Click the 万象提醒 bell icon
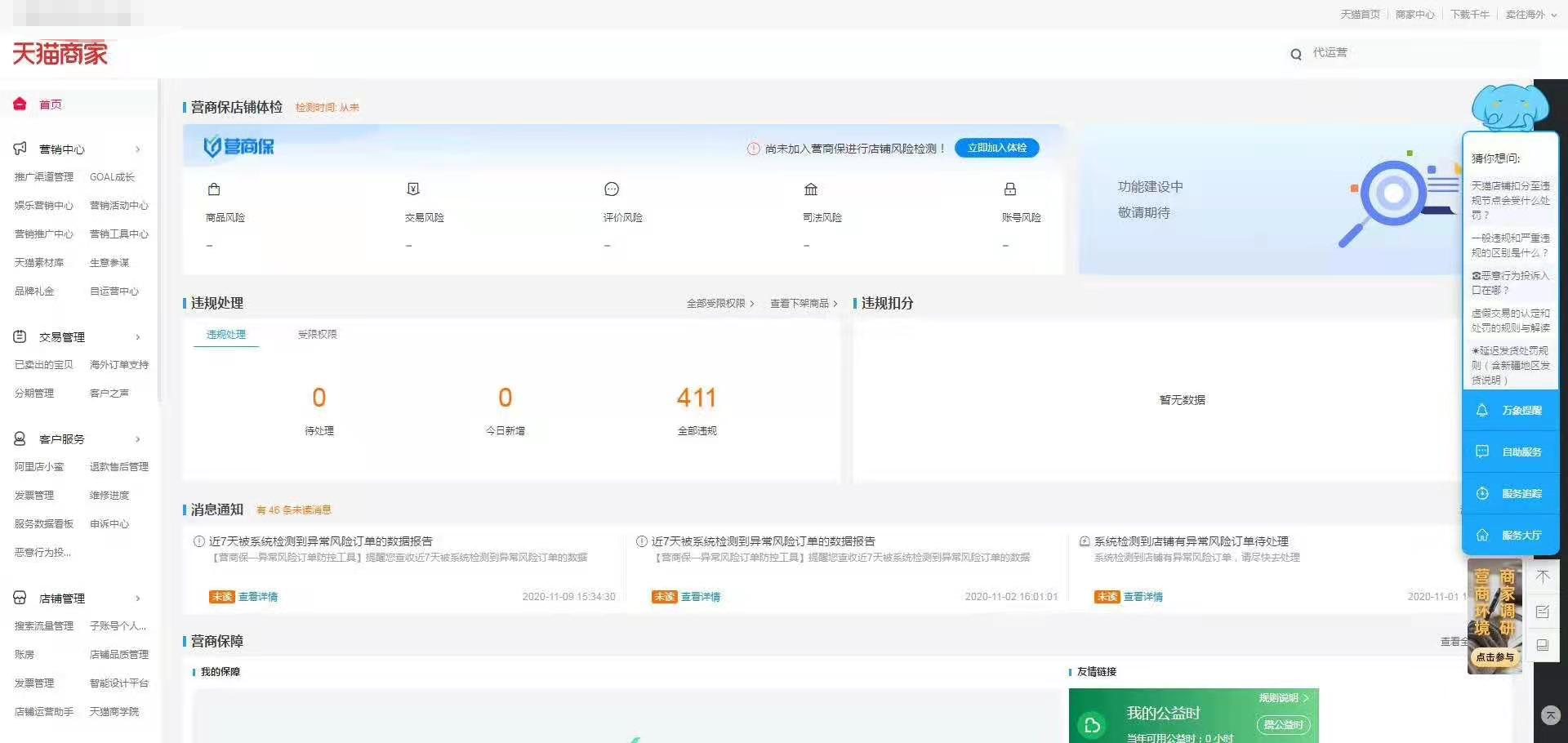The image size is (1568, 743). (x=1481, y=410)
